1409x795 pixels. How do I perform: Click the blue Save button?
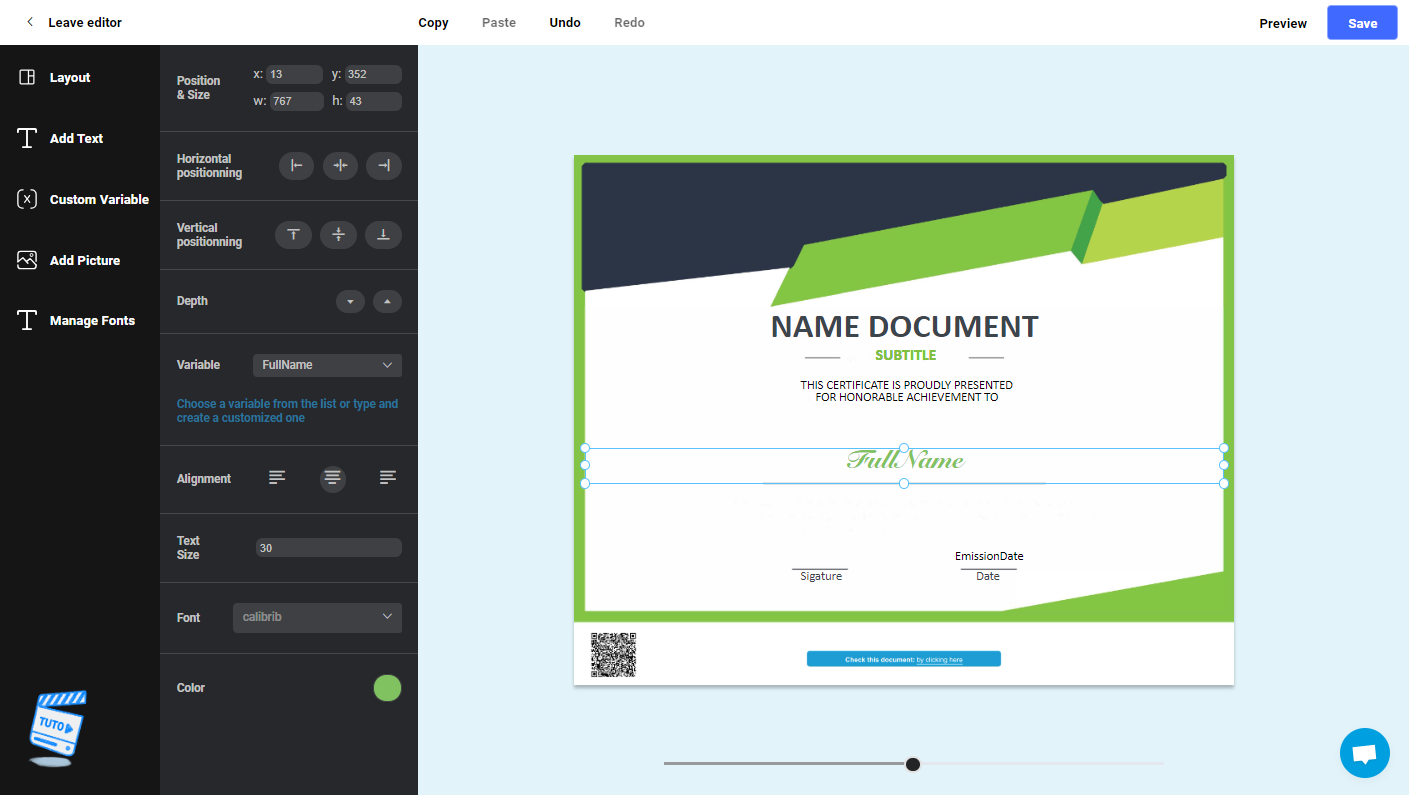point(1362,23)
